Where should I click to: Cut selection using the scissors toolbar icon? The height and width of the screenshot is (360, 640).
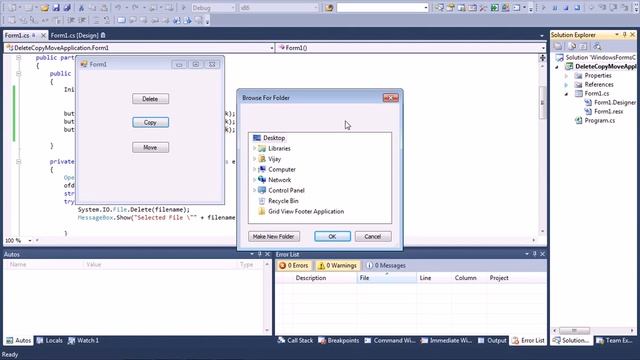point(81,8)
